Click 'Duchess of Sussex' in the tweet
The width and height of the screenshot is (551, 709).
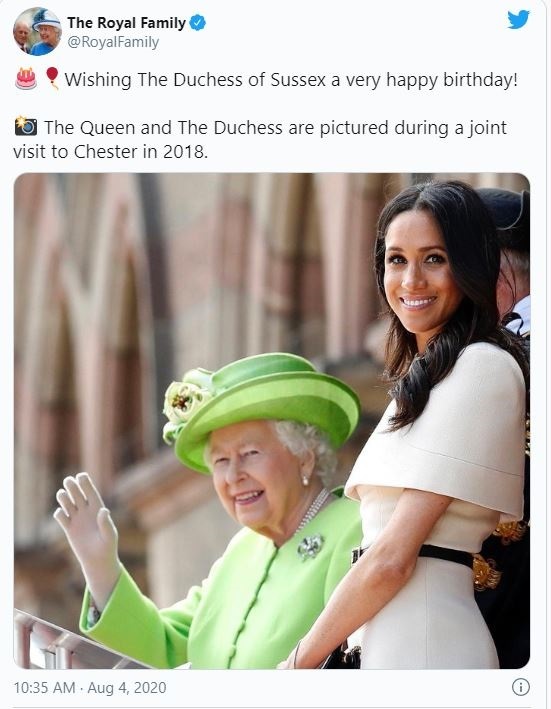pos(249,80)
